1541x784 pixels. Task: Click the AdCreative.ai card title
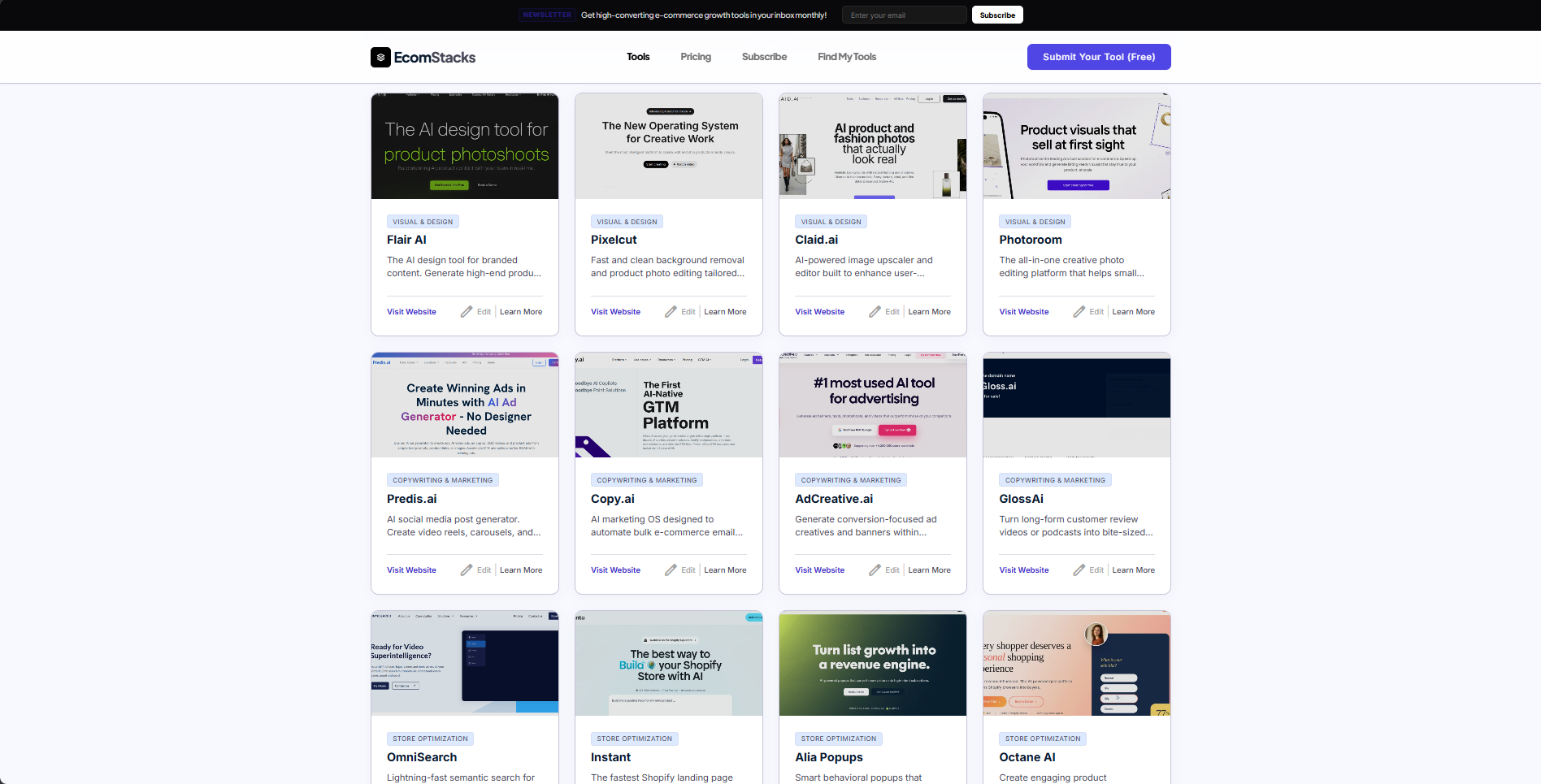834,499
